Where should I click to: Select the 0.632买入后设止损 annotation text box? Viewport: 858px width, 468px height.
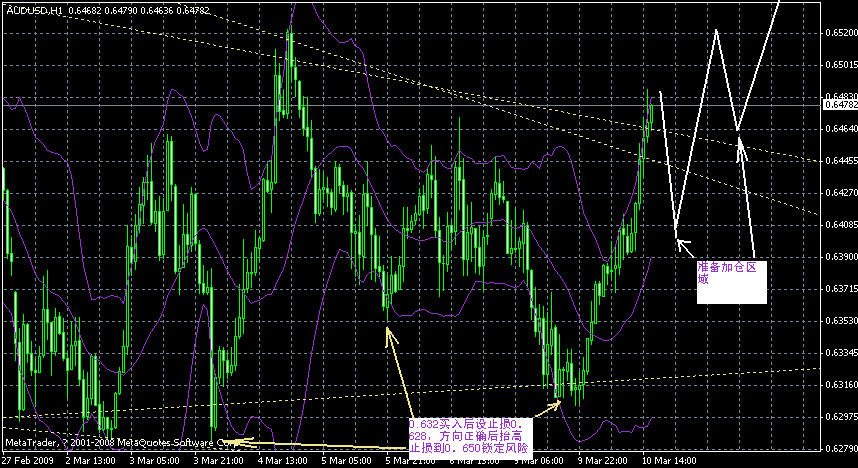click(470, 437)
